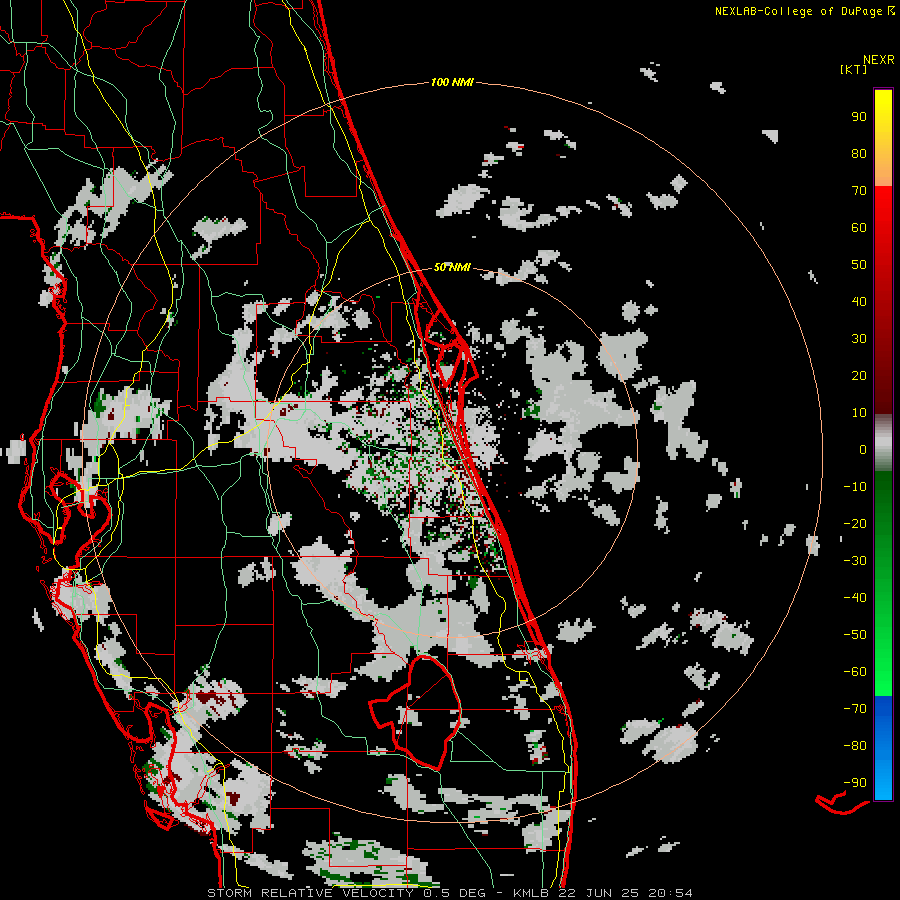Image resolution: width=900 pixels, height=900 pixels.
Task: Click the 0 value on velocity scale
Action: click(863, 449)
